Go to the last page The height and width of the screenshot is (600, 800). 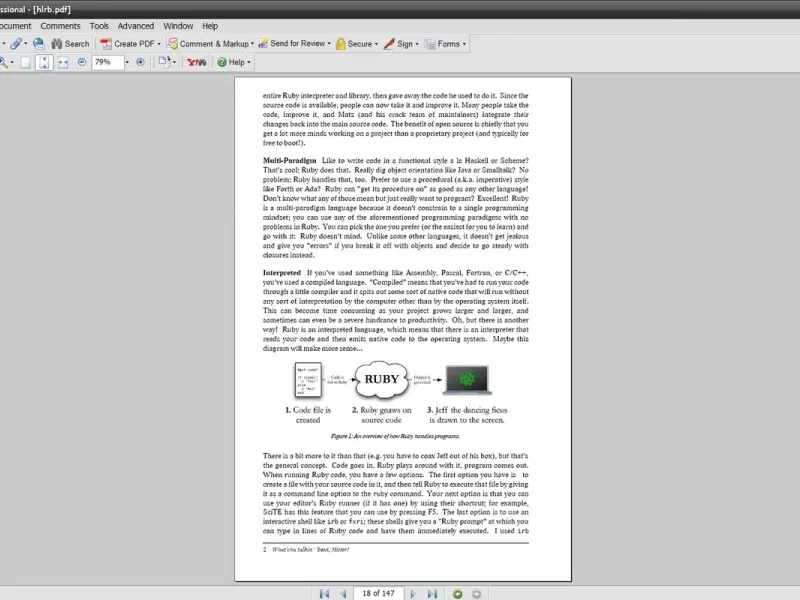tap(432, 594)
